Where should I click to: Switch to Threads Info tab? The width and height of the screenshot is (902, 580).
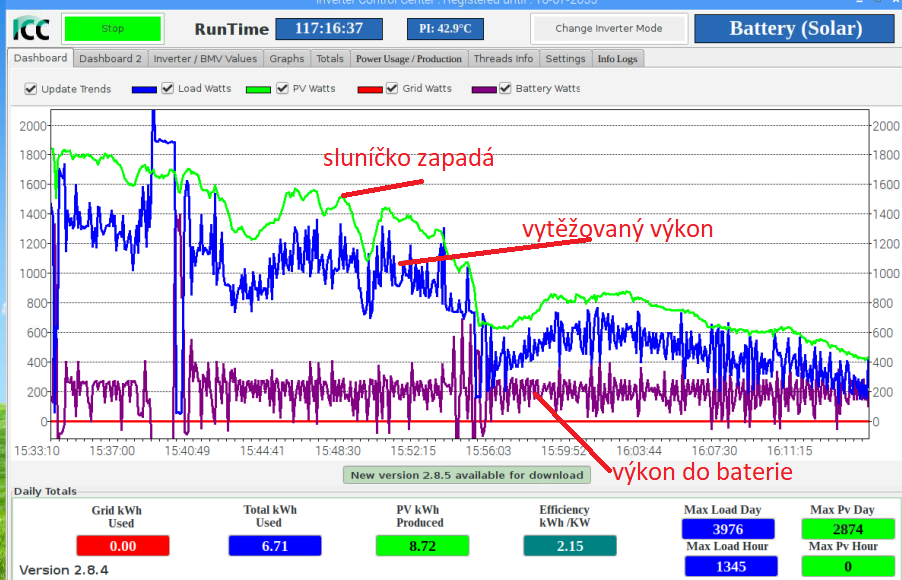(504, 59)
